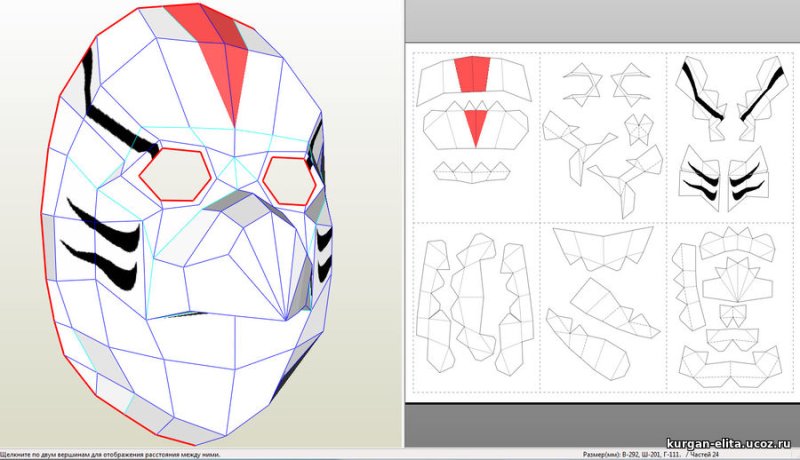Select the left hexagonal eye hole on 3D mask
800x460 pixels.
[x=174, y=174]
